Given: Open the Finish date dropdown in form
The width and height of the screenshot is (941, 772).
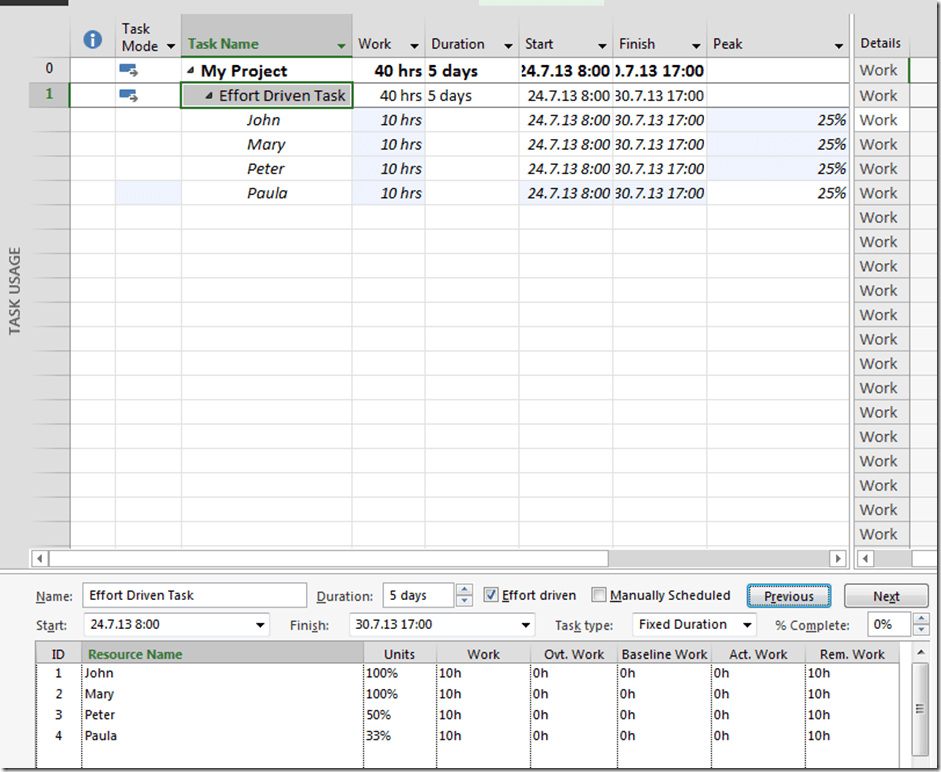Looking at the screenshot, I should [526, 625].
